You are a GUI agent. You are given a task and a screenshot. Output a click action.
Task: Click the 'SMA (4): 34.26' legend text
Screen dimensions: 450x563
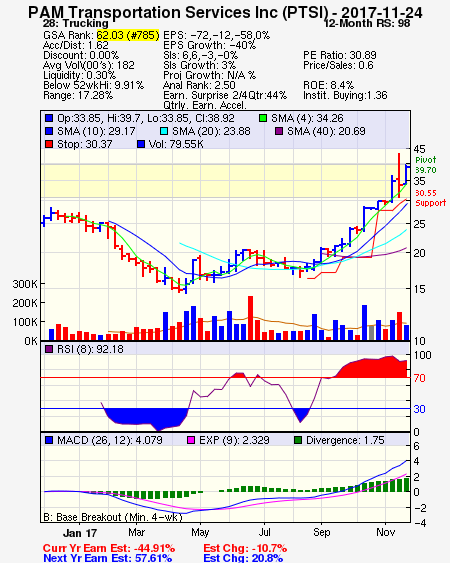click(307, 118)
